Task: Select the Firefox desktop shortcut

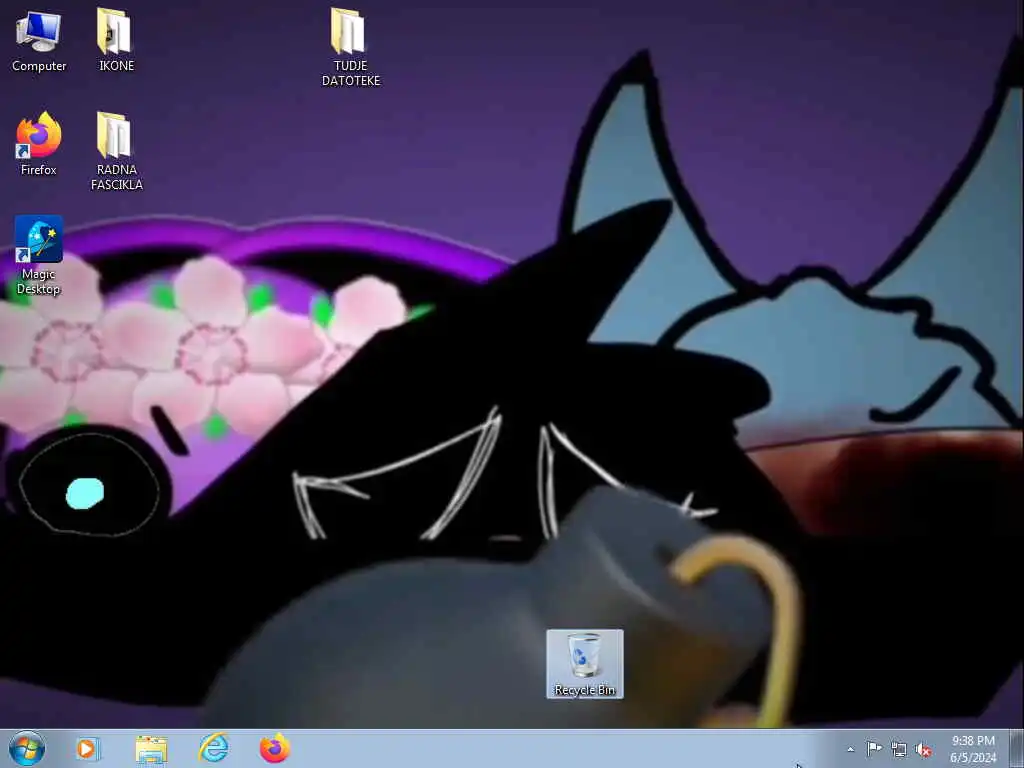Action: pos(39,144)
